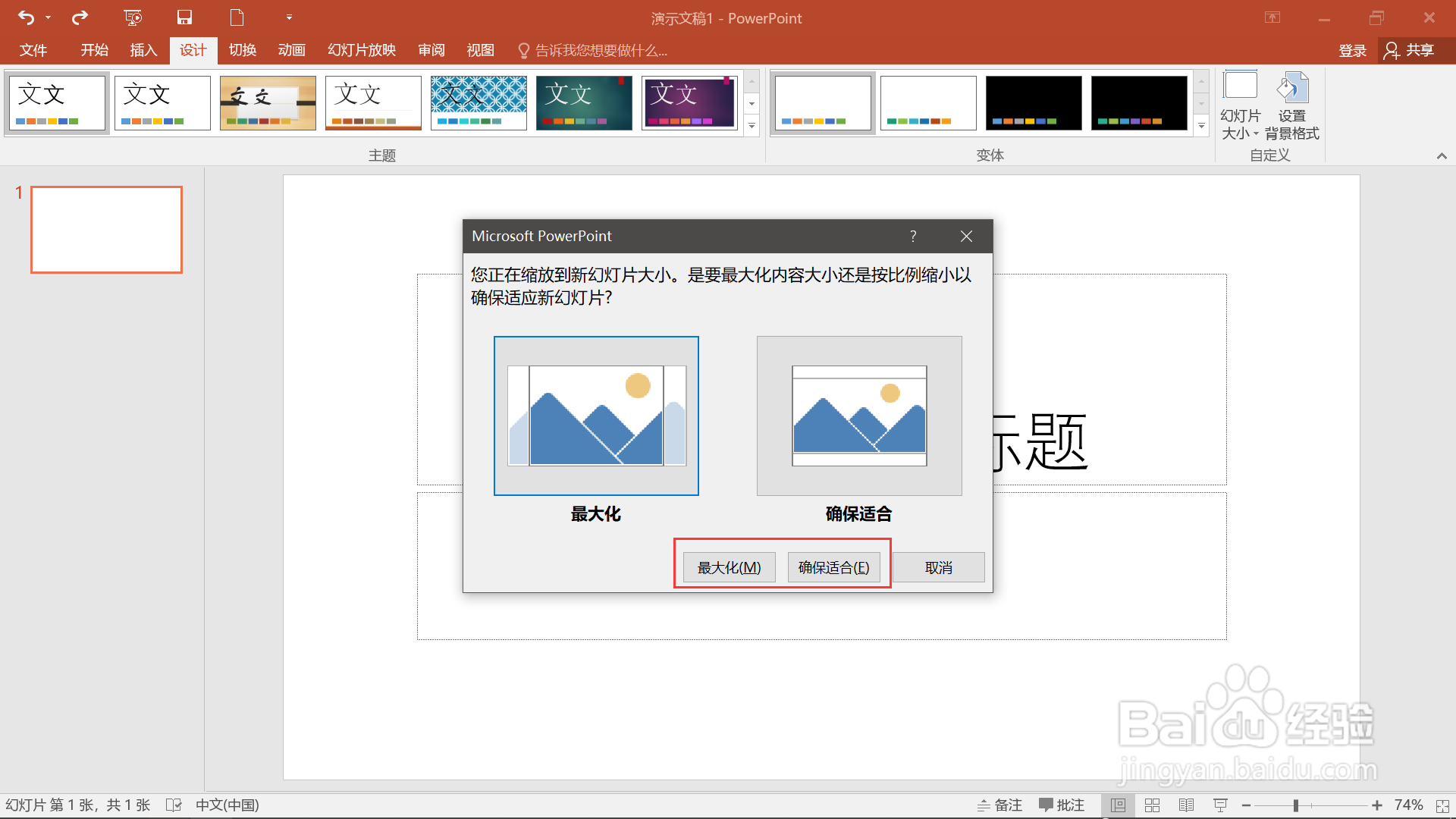Open the 幻灯片大小 dropdown
Image resolution: width=1456 pixels, height=819 pixels.
1241,105
